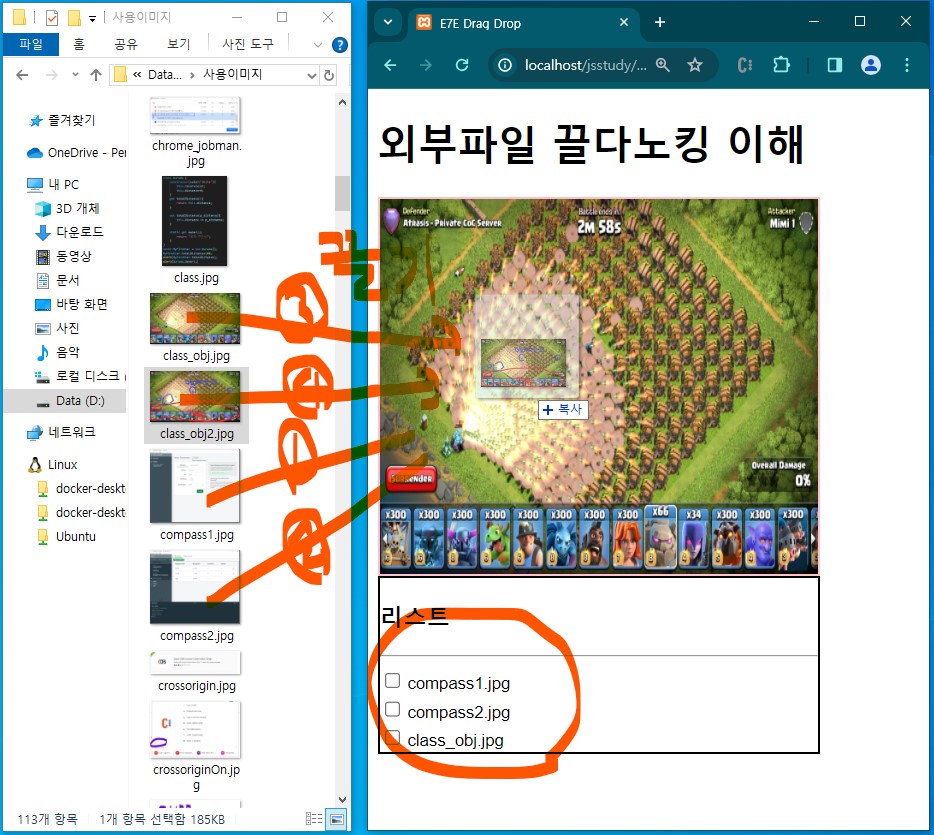Click the Explorer scrollbar up arrow
934x835 pixels.
342,102
